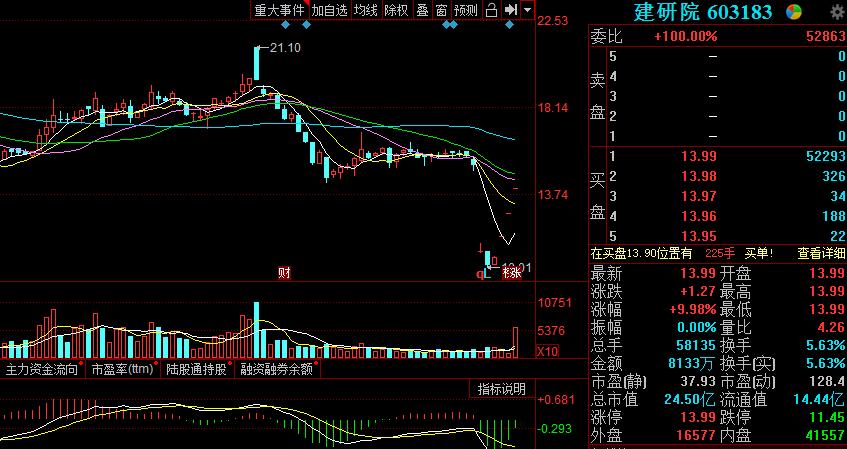This screenshot has width=847, height=449.
Task: Click stock name 建研院 603183
Action: click(x=703, y=12)
